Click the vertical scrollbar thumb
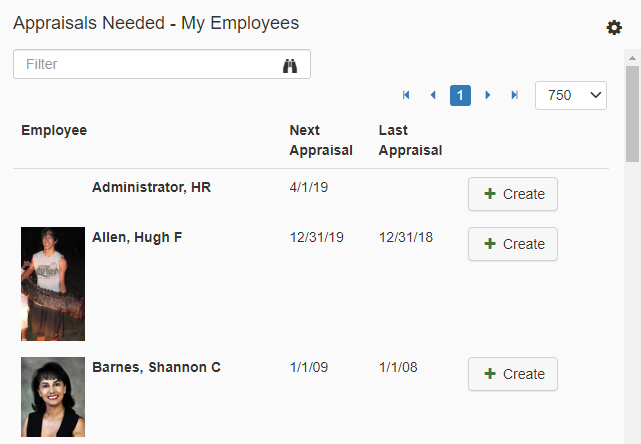Screen dimensions: 641x444 [x=632, y=110]
